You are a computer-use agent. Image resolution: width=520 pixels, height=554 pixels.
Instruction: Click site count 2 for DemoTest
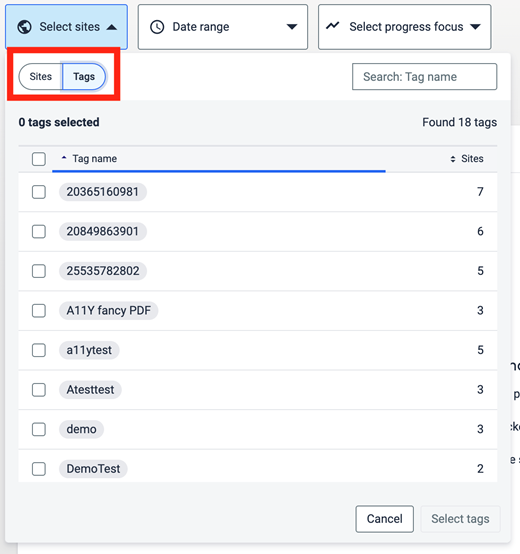tap(480, 469)
